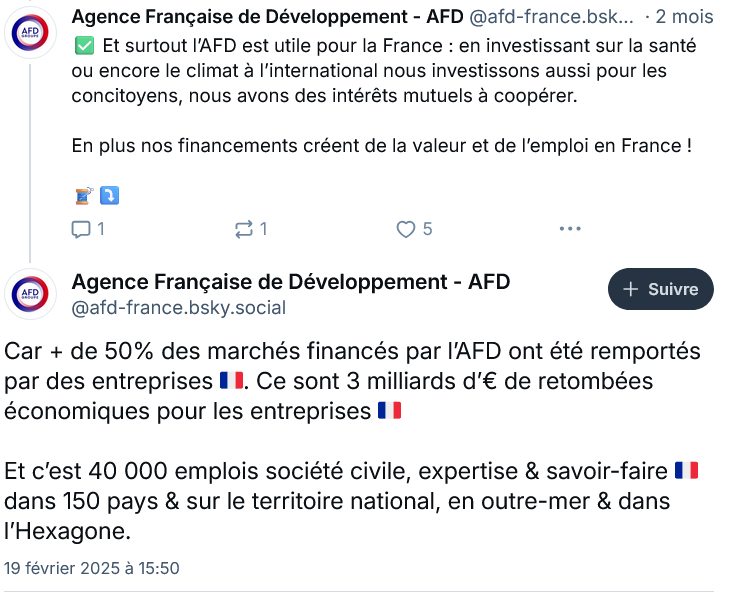Click the reply speech bubble icon

81,229
